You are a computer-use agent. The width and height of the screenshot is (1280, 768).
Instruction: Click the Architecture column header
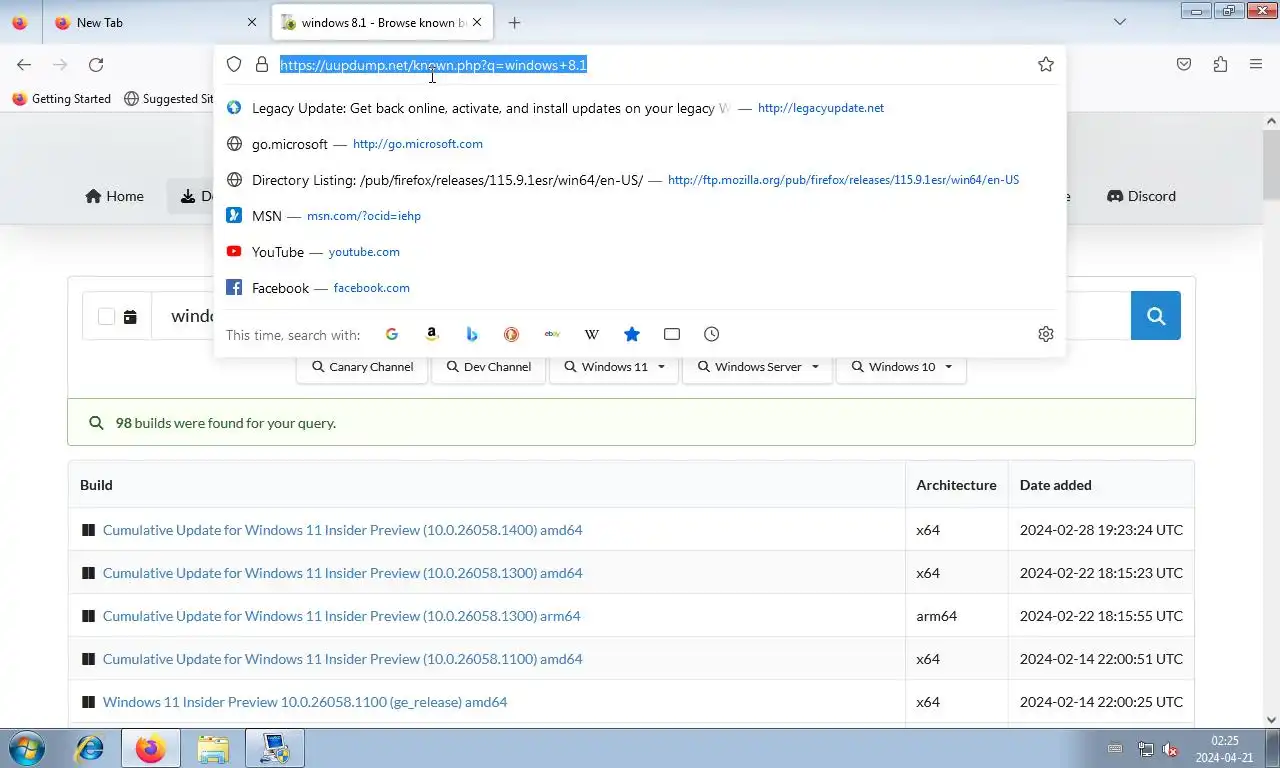(x=956, y=485)
